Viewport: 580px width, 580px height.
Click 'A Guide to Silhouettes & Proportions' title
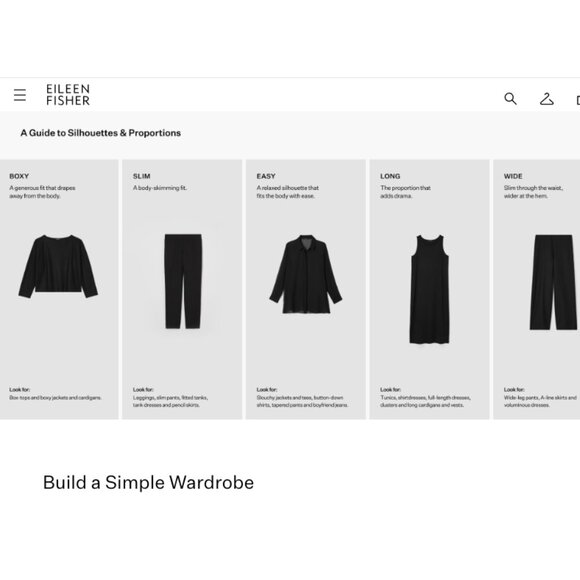[101, 133]
